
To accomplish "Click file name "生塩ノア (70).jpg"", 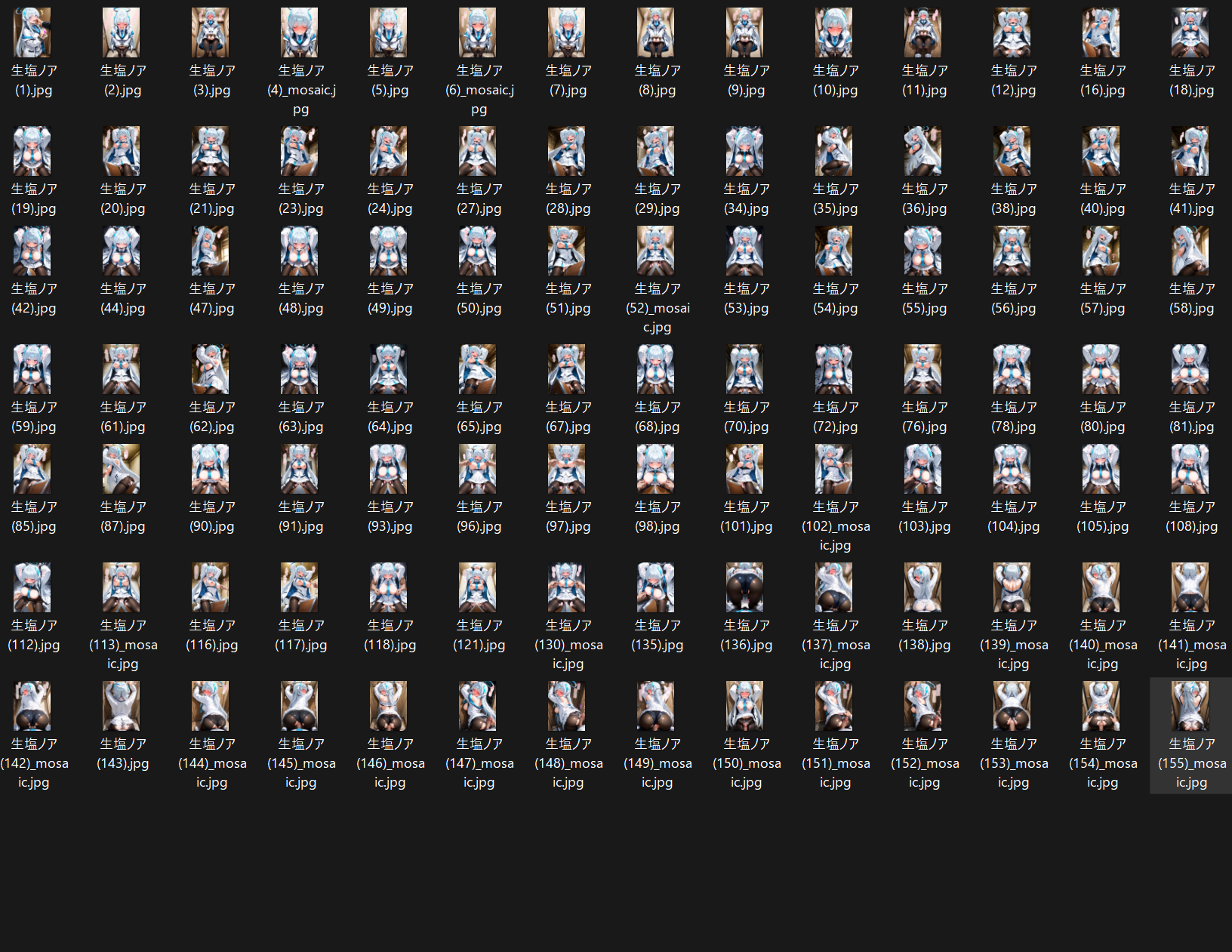I will (x=746, y=417).
